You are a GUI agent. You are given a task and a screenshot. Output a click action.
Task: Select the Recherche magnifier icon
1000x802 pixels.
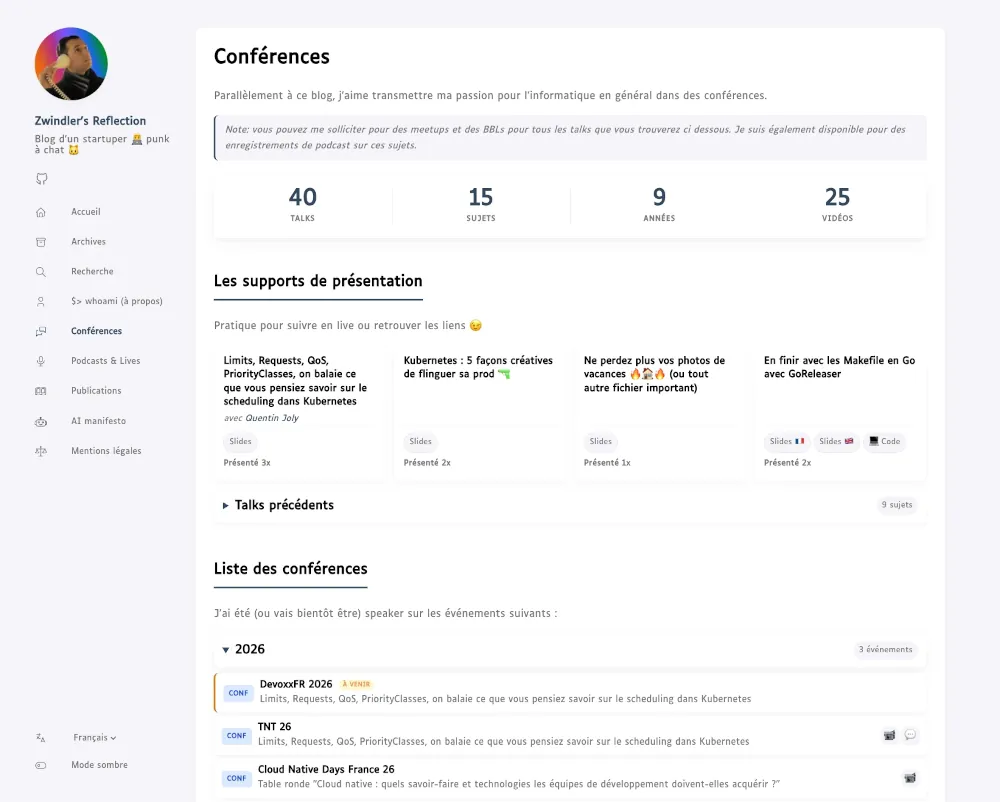click(x=41, y=271)
